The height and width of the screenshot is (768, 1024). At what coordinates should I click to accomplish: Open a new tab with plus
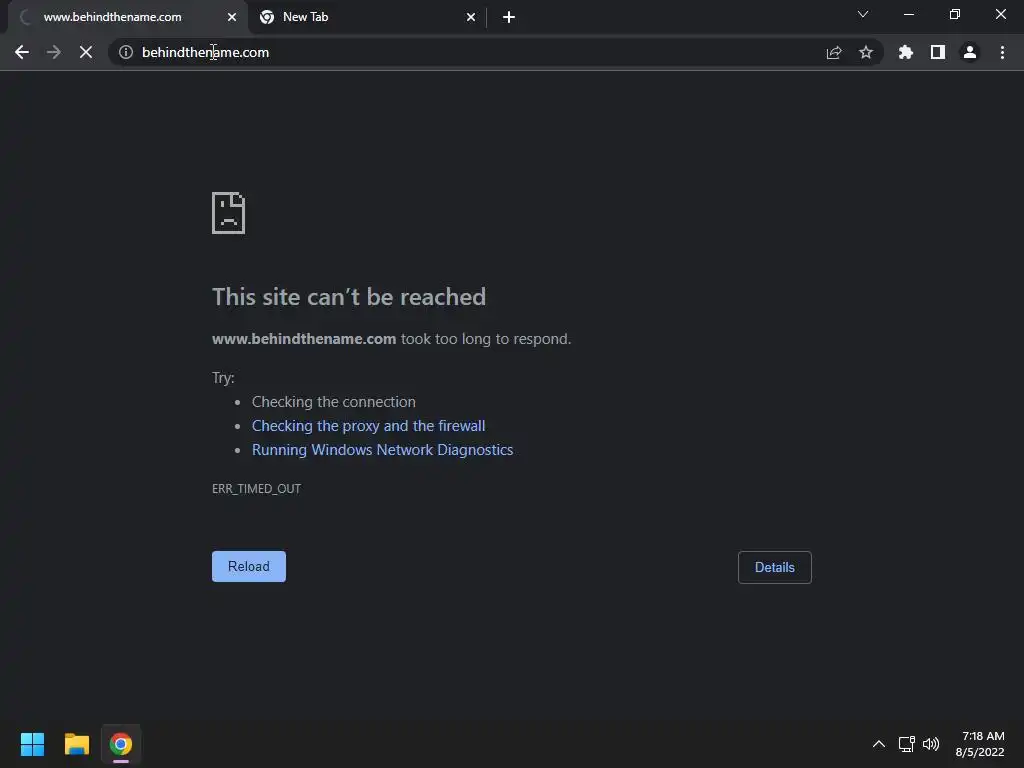tap(509, 18)
